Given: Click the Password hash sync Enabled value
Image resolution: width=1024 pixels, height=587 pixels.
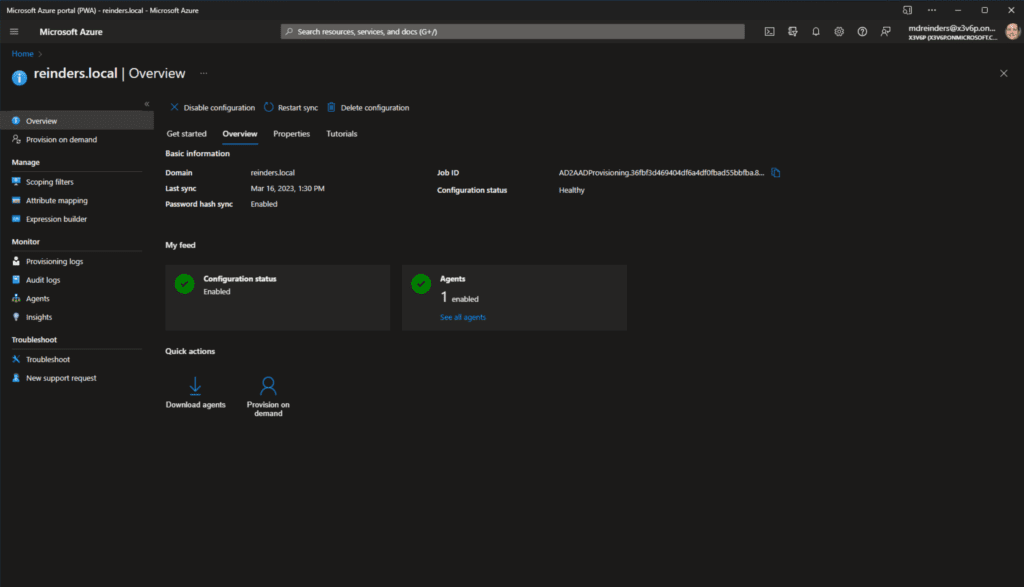Looking at the screenshot, I should pyautogui.click(x=264, y=204).
